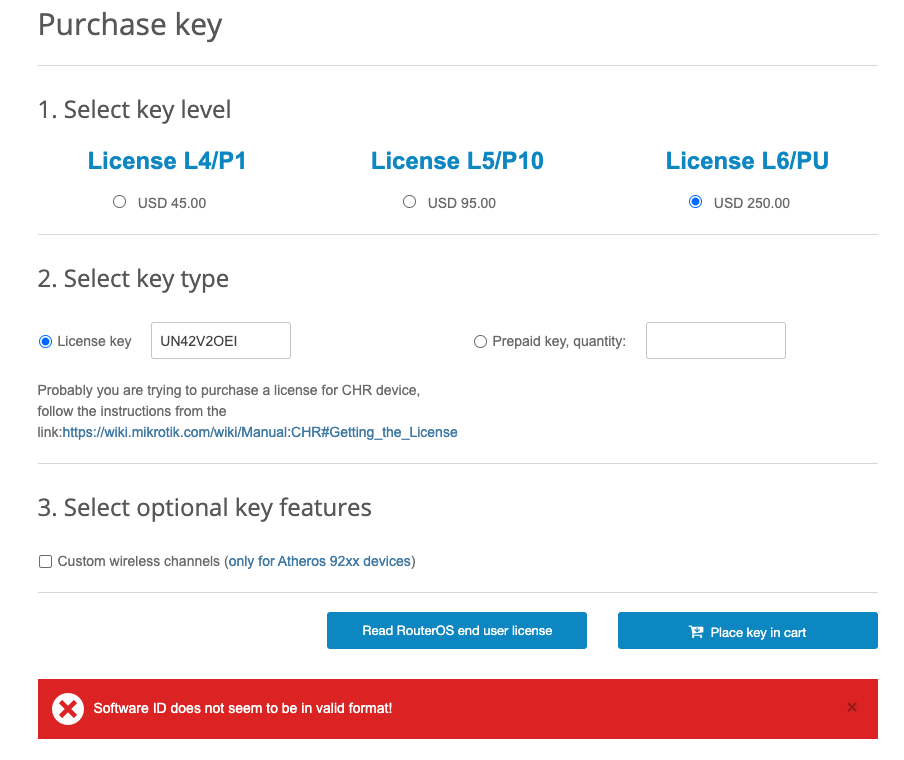Screen dimensions: 904x760
Task: Click Read RouterOS end user license button
Action: pyautogui.click(x=457, y=631)
